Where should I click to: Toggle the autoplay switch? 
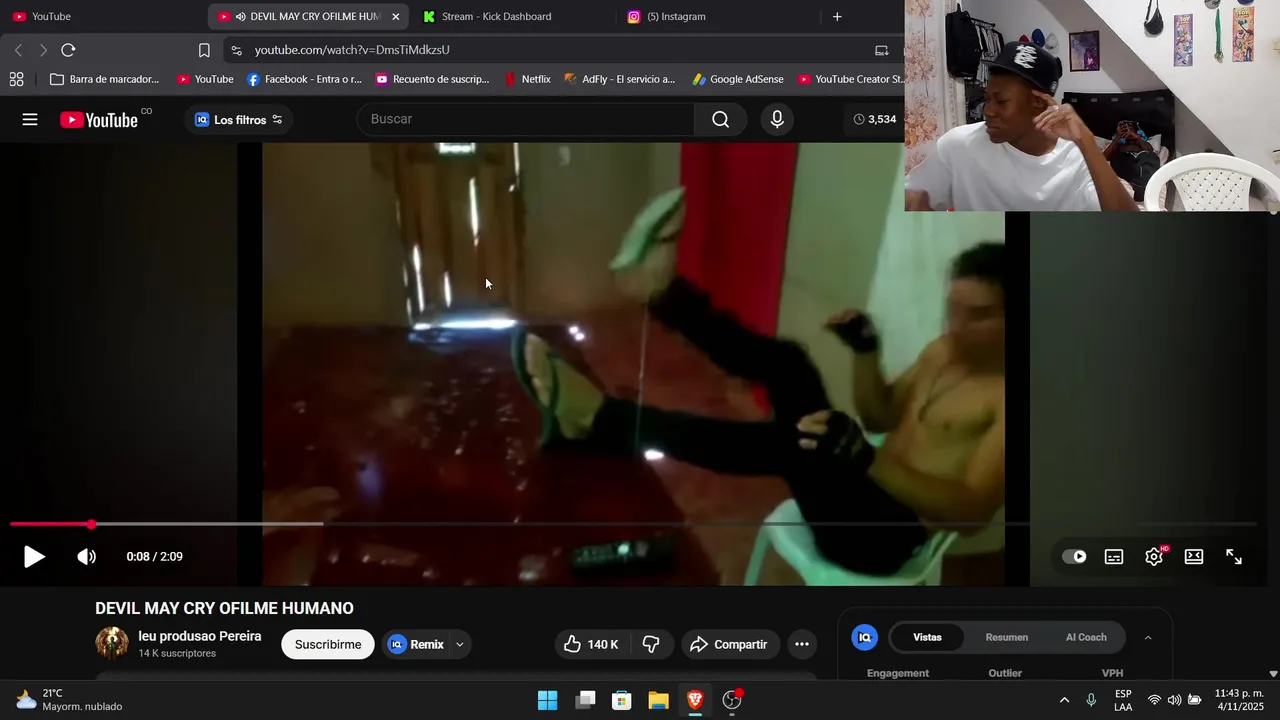(x=1074, y=557)
